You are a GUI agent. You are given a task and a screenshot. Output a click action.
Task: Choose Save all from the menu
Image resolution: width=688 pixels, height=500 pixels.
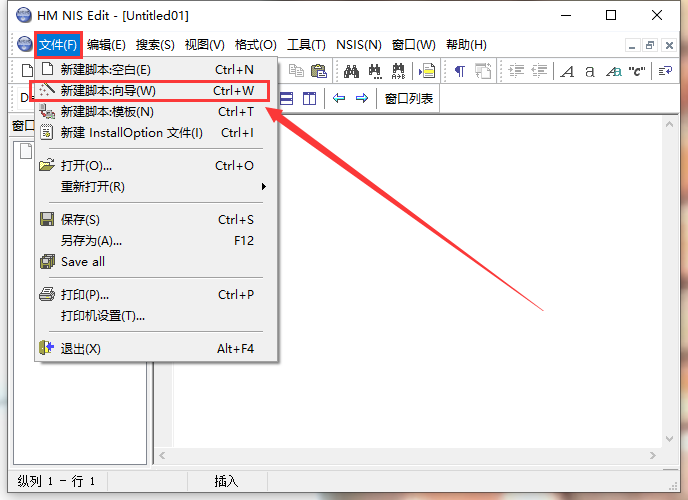[x=156, y=261]
